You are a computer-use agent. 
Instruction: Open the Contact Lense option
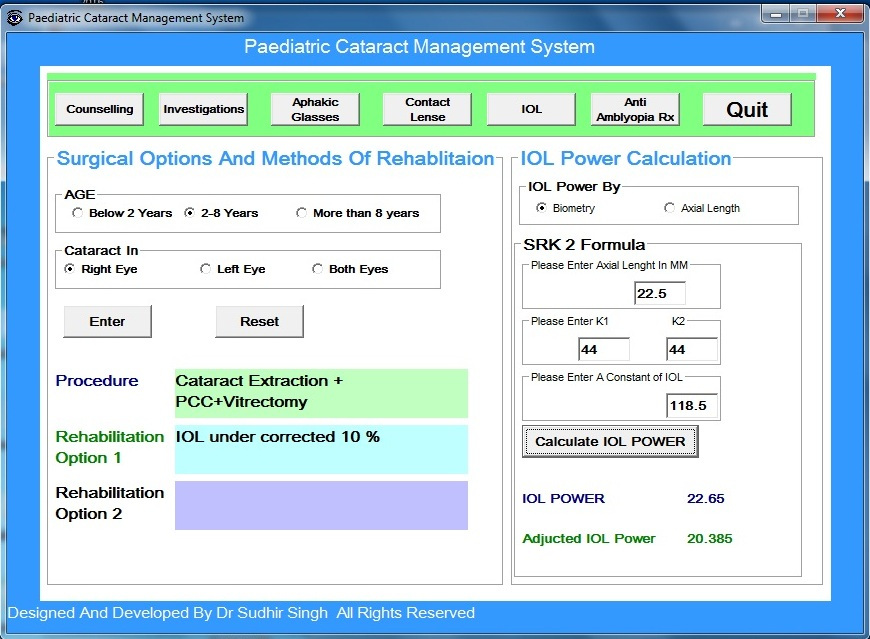[x=427, y=109]
